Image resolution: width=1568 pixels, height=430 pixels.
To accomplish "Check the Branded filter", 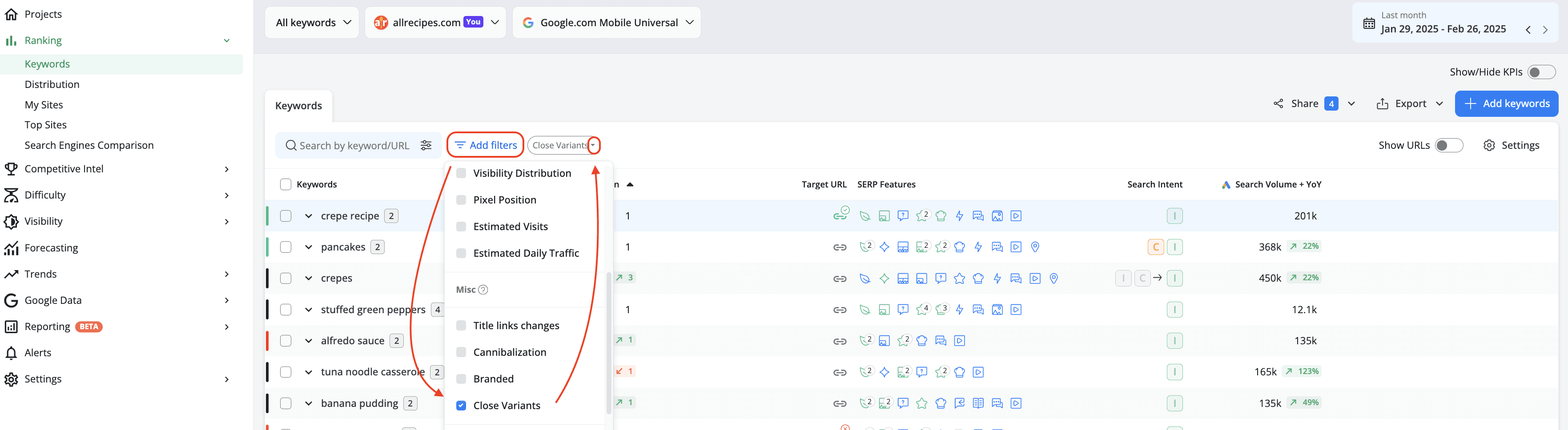I will pyautogui.click(x=461, y=379).
